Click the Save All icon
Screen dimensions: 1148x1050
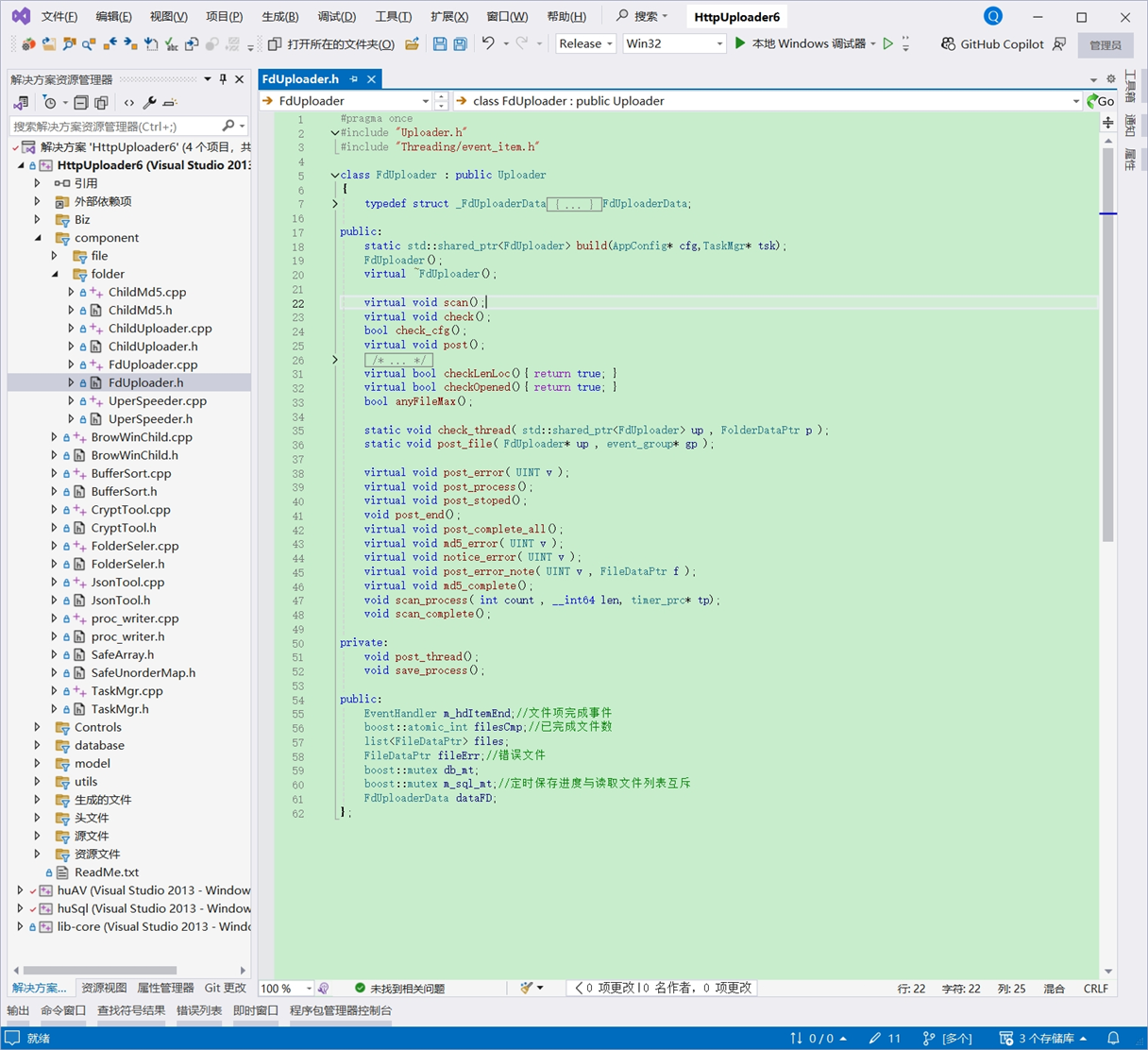click(460, 42)
